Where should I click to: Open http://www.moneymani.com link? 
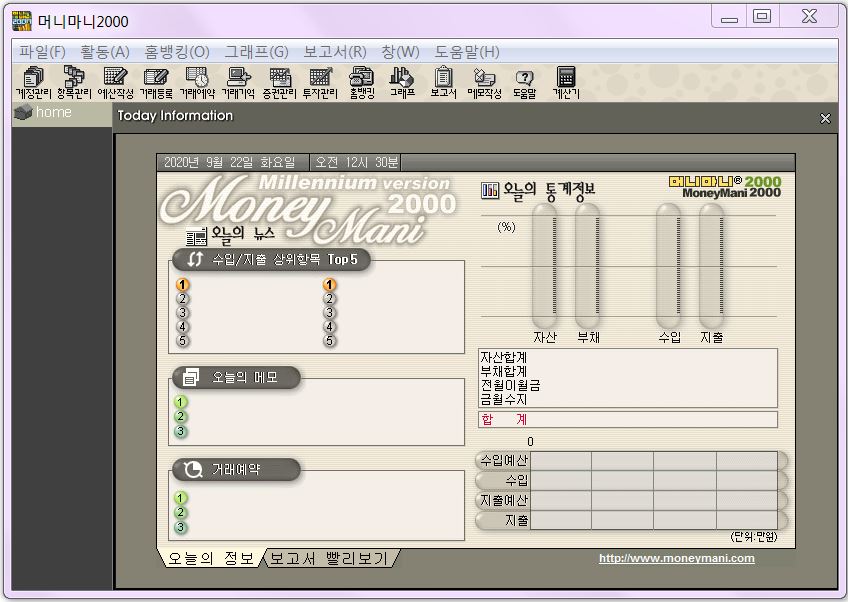[677, 558]
